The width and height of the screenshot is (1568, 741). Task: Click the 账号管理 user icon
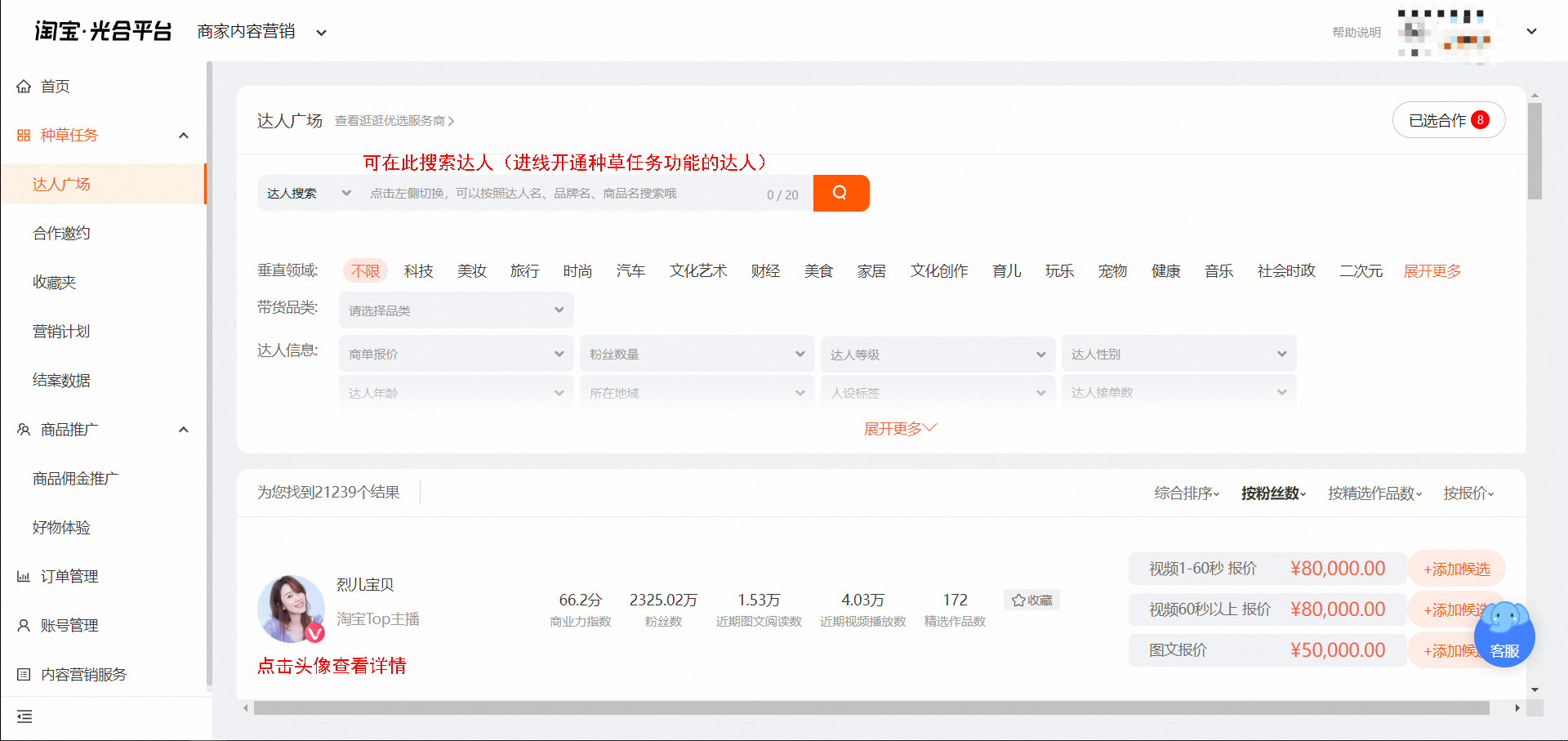pos(24,626)
